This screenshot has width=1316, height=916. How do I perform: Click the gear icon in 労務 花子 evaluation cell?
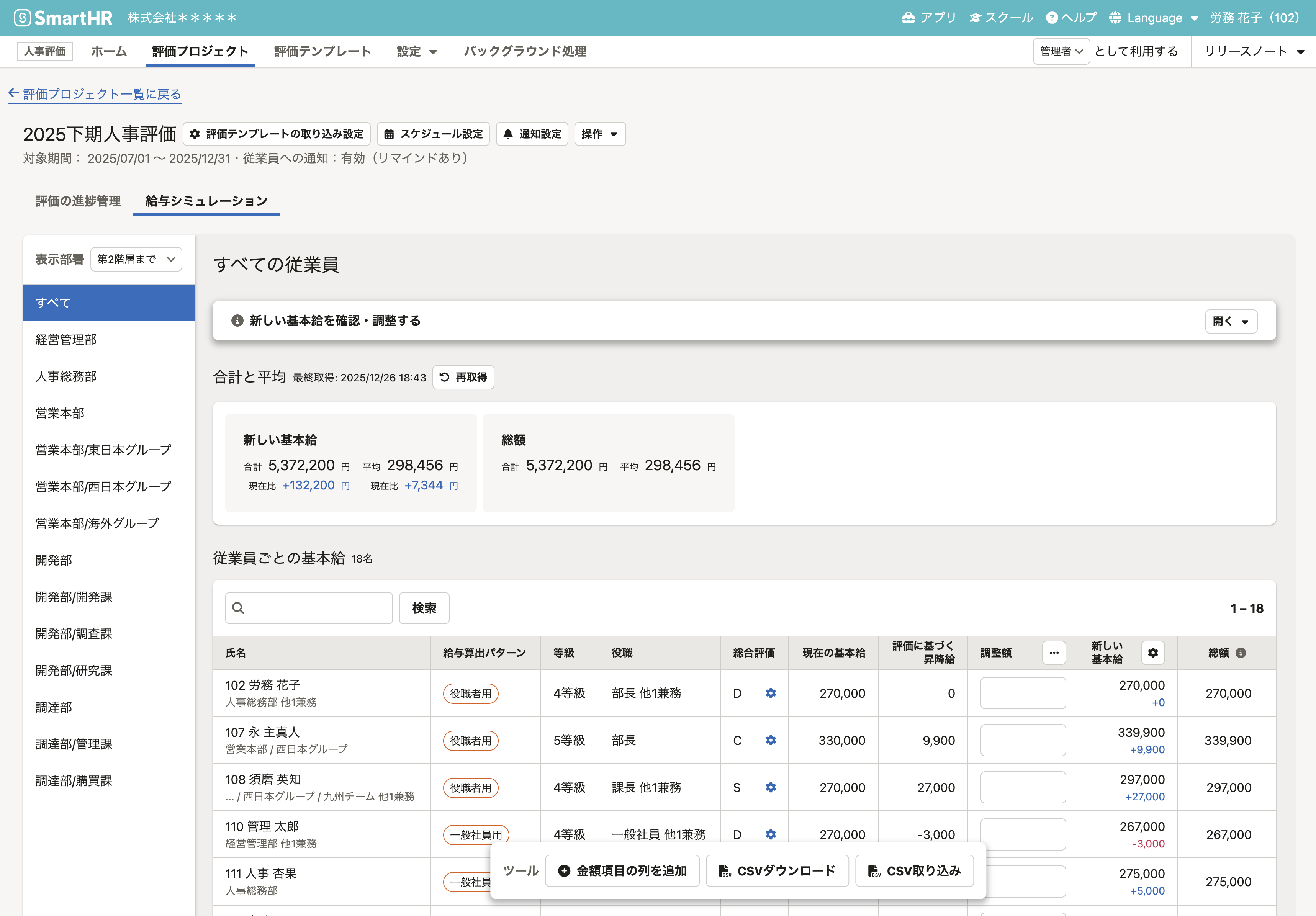[770, 693]
